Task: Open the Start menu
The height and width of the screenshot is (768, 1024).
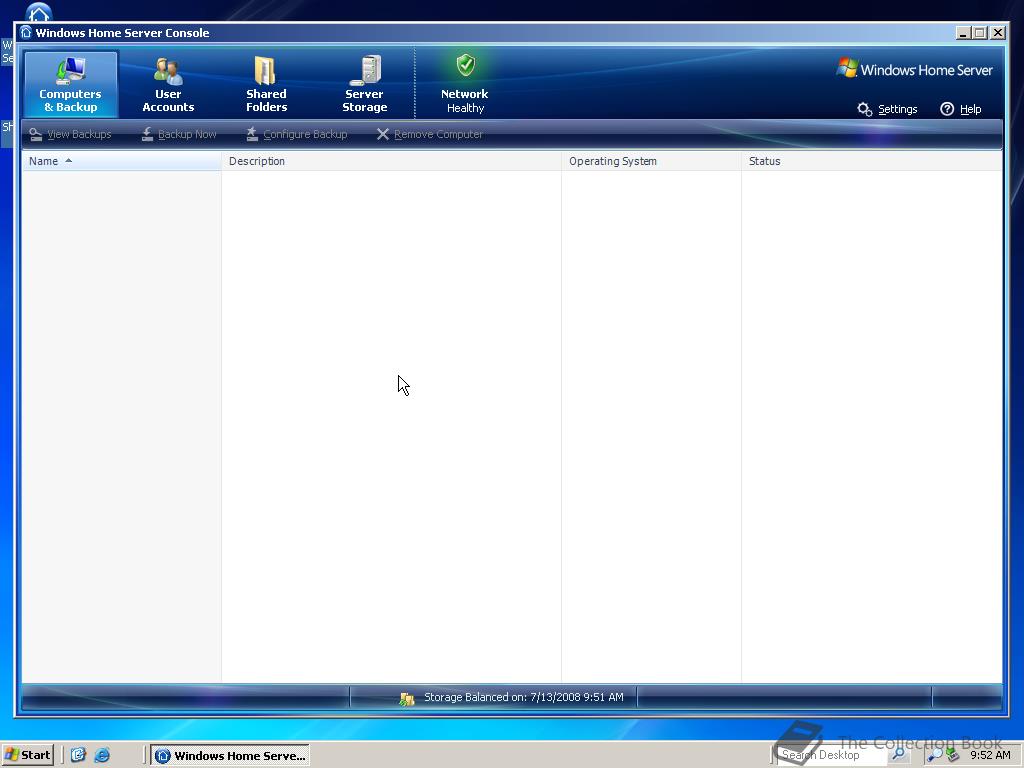Action: click(27, 755)
